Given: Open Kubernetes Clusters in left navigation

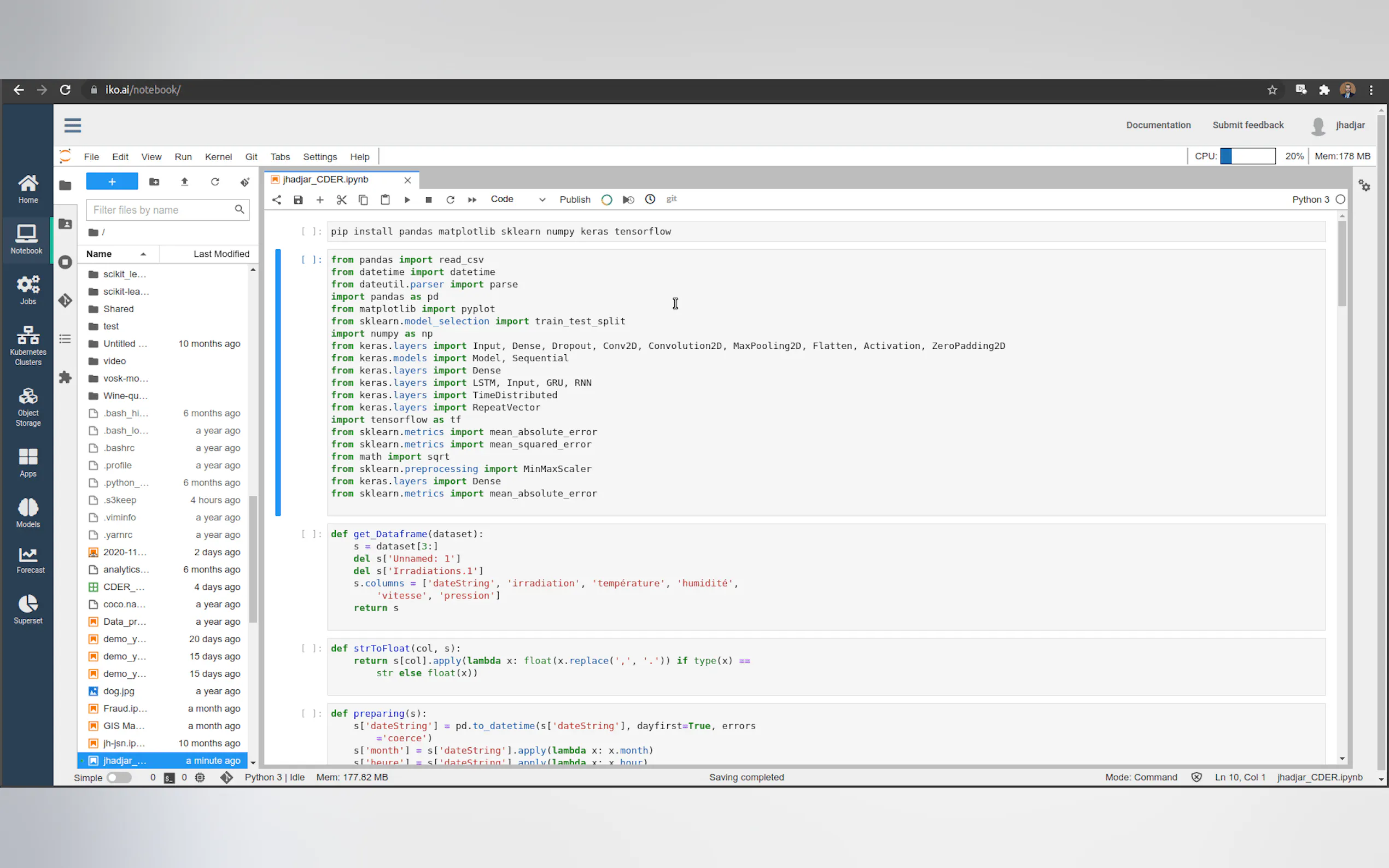Looking at the screenshot, I should click(27, 344).
